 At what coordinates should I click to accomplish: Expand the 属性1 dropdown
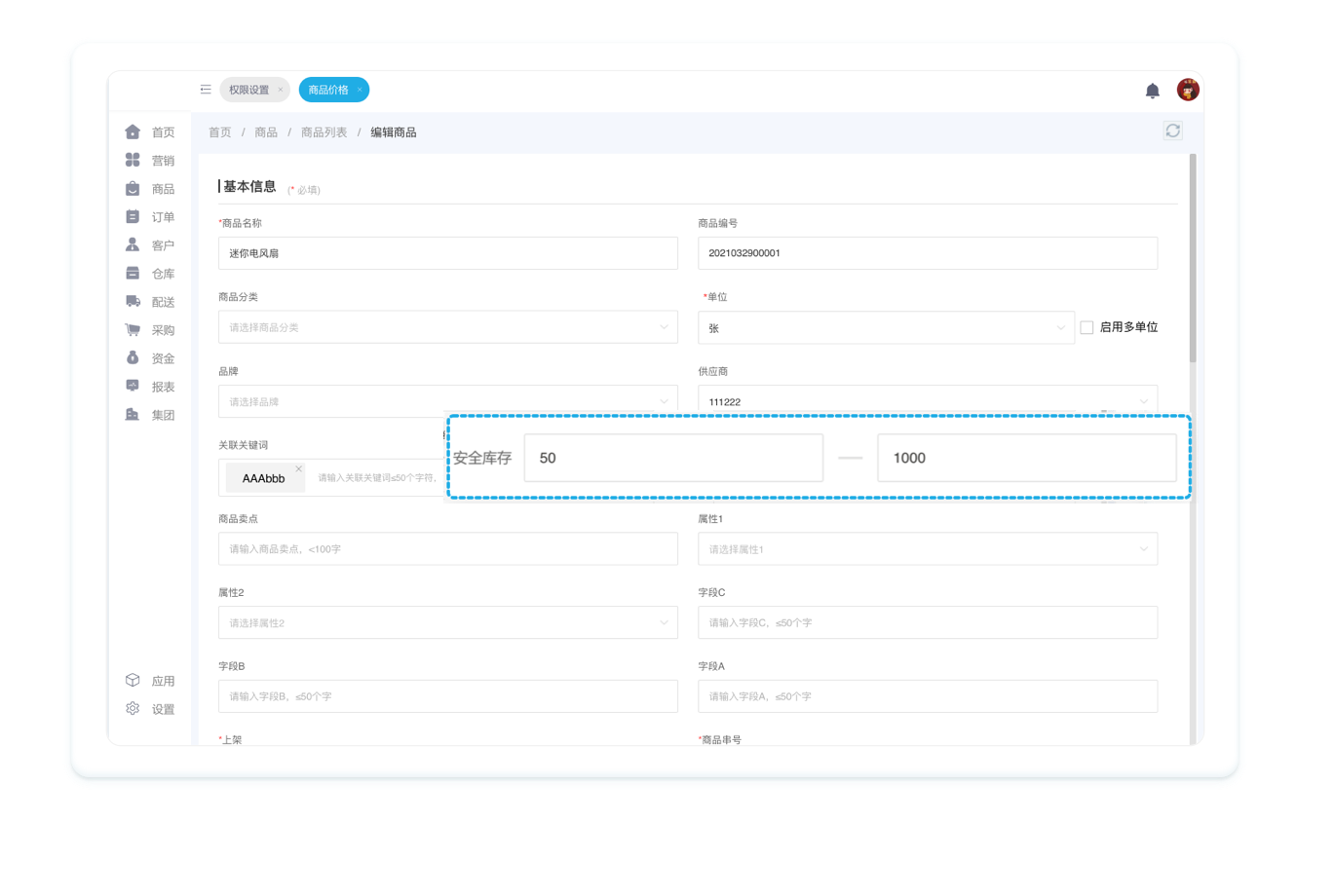(927, 549)
